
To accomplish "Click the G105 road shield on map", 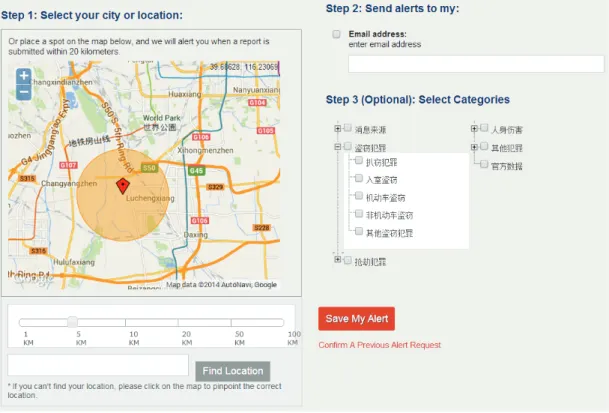I will [266, 131].
